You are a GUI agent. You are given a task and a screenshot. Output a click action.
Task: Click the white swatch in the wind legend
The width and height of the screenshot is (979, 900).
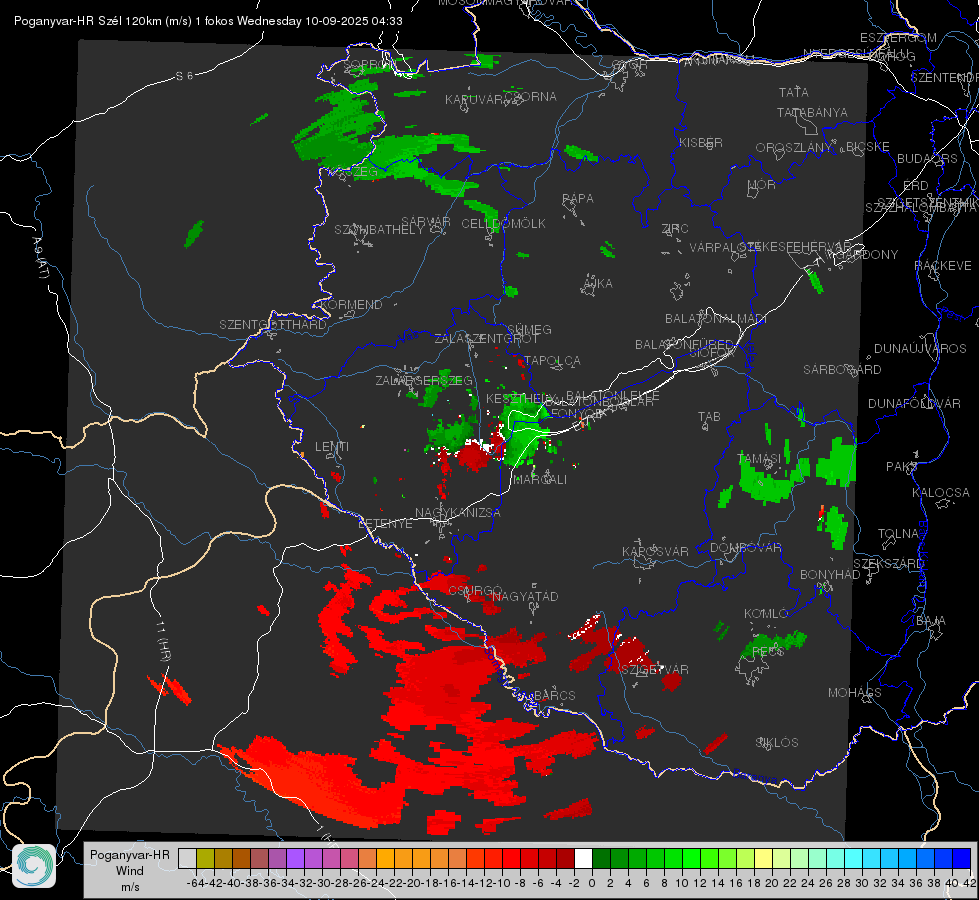click(x=583, y=858)
